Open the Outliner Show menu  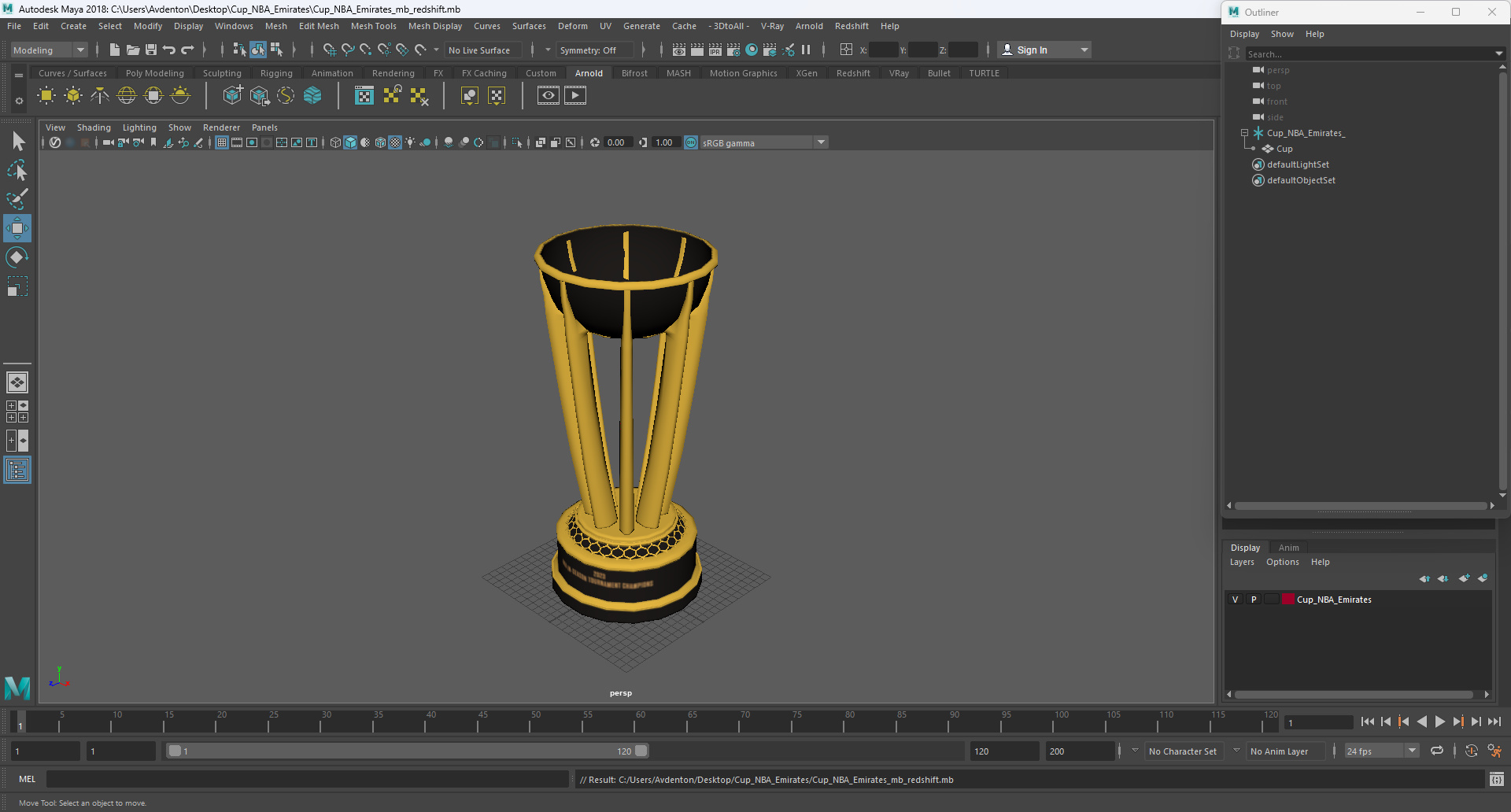pos(1282,34)
